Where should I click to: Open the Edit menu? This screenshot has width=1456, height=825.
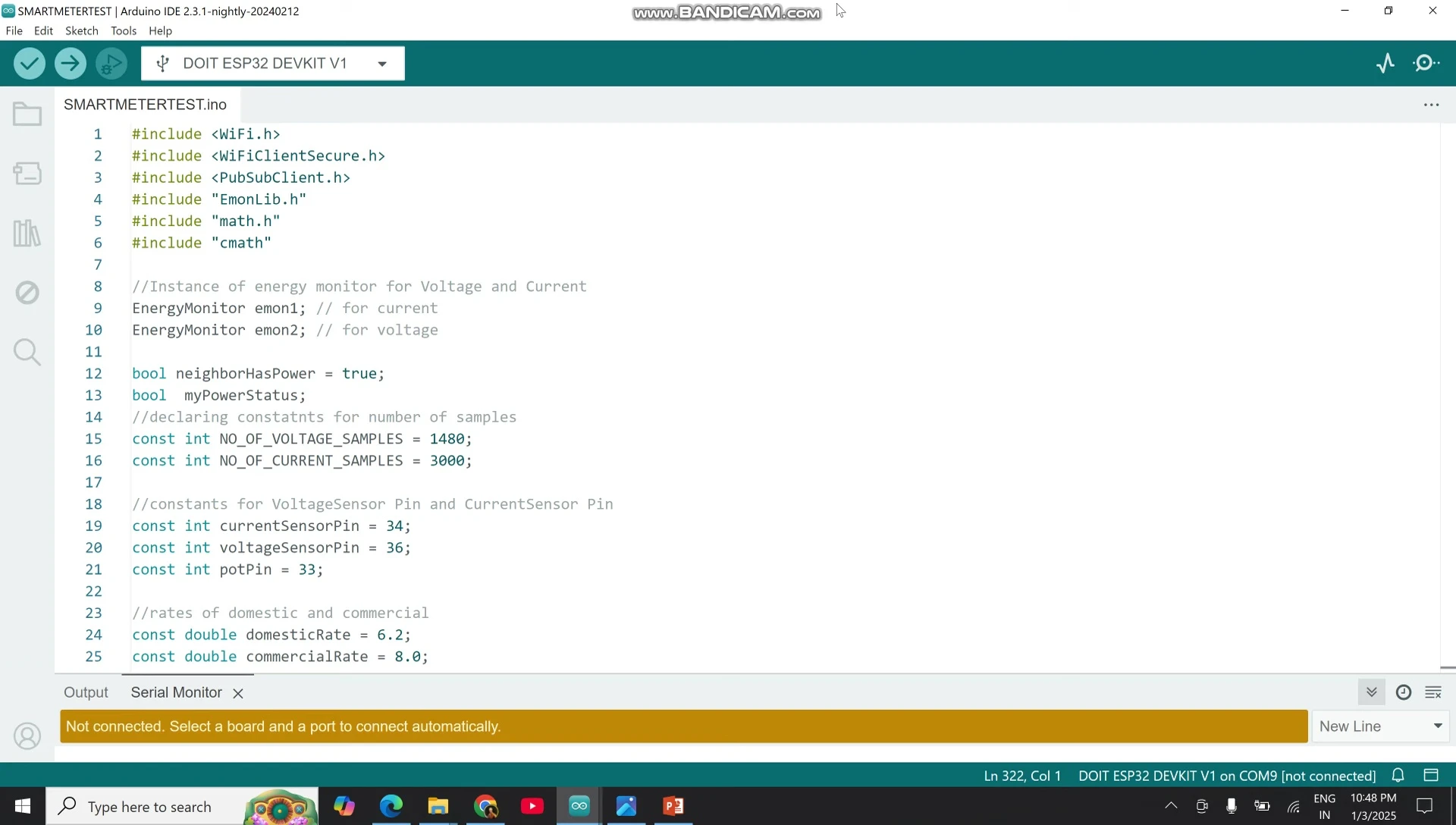click(43, 31)
